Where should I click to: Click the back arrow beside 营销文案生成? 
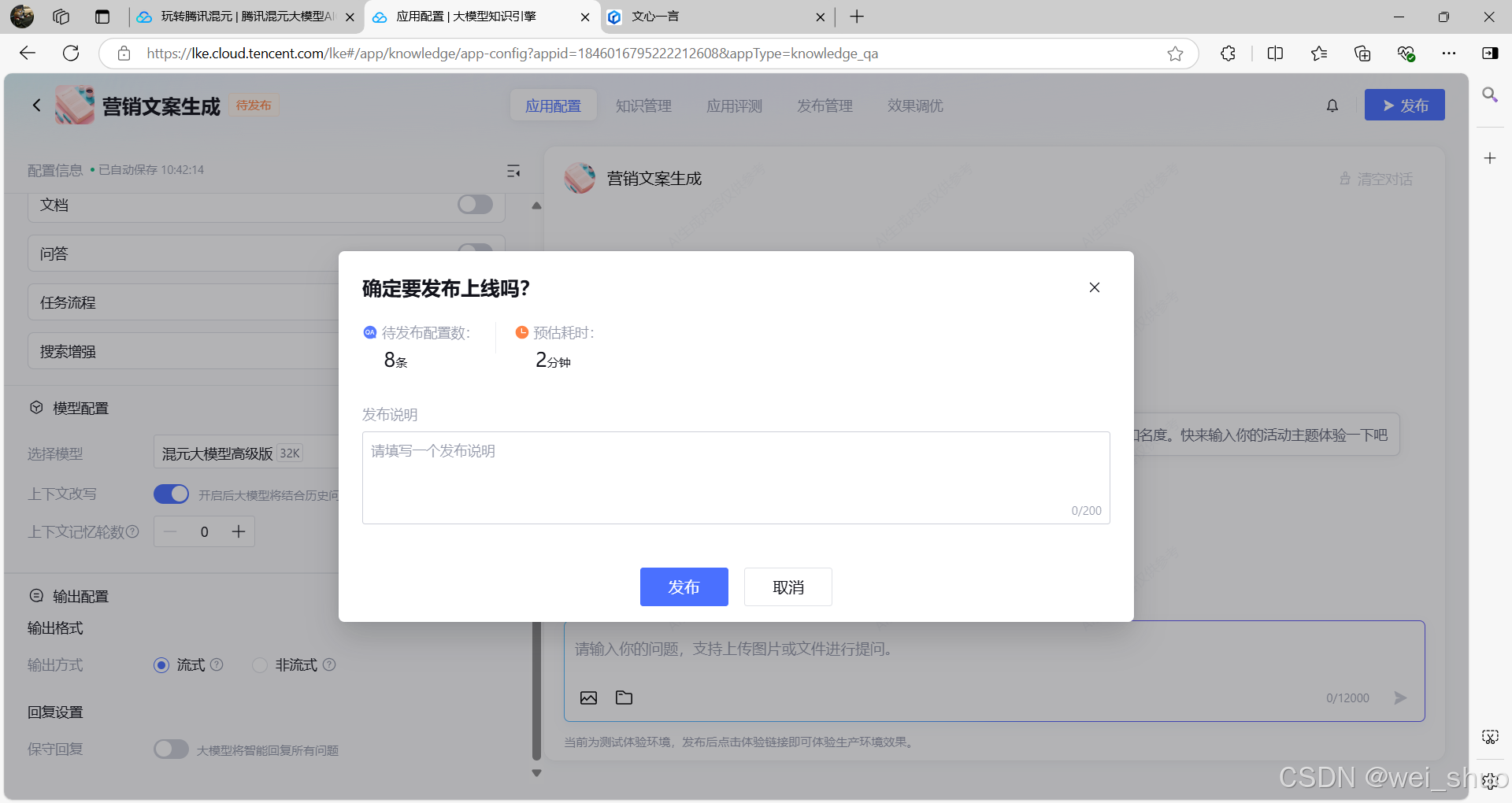36,105
